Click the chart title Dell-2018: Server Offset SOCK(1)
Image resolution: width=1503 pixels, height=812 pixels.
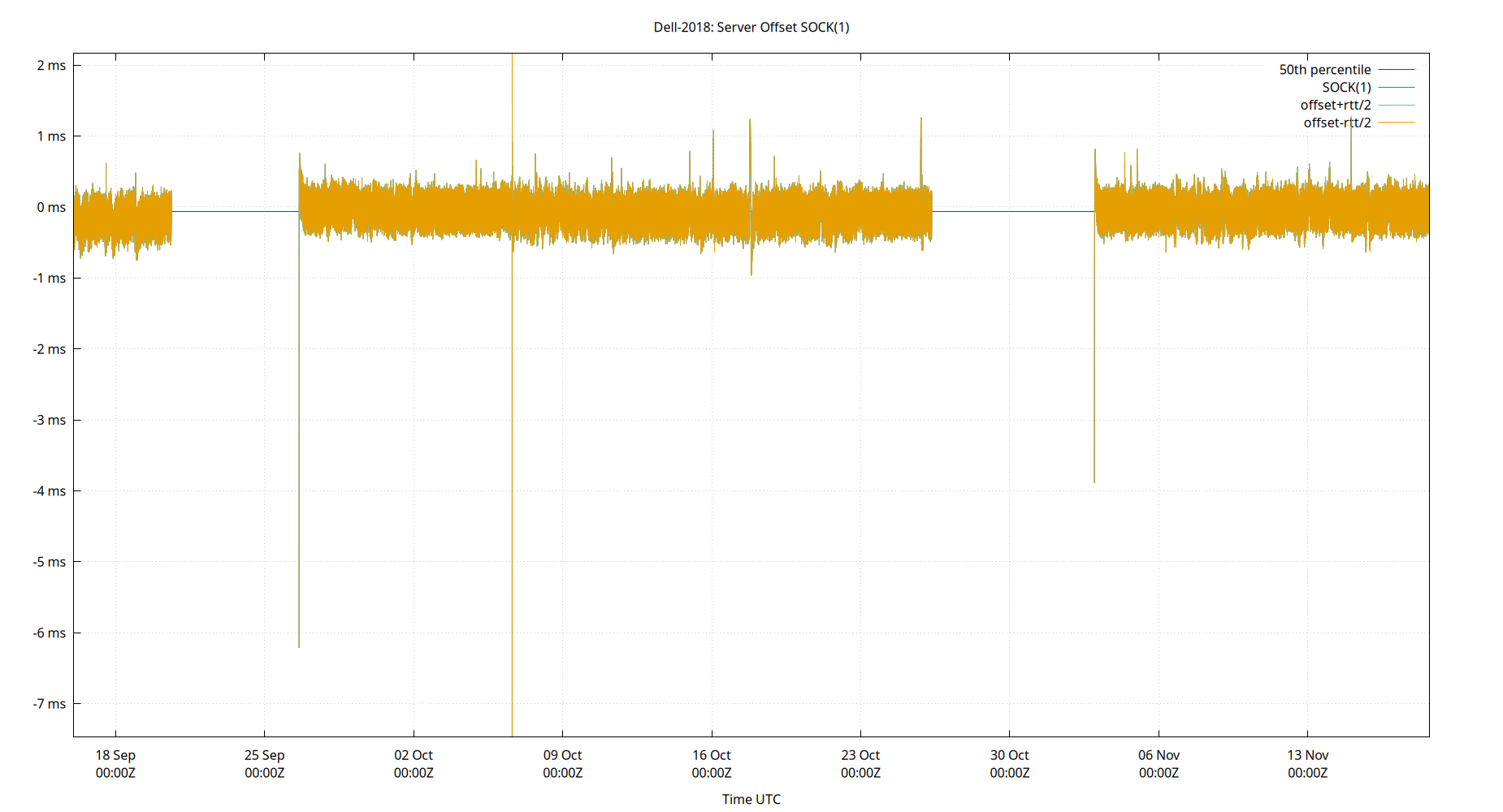(750, 27)
